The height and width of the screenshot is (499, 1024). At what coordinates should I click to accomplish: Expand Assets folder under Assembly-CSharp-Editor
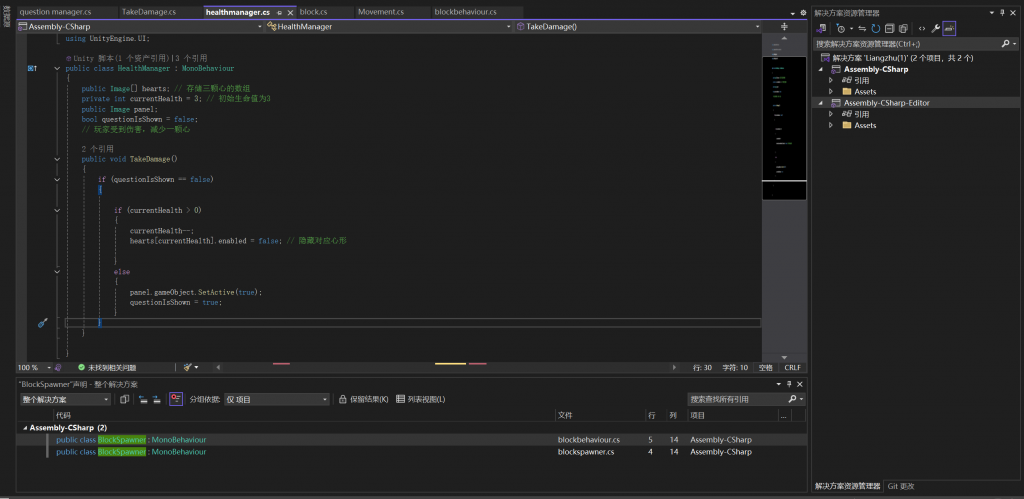click(x=831, y=125)
